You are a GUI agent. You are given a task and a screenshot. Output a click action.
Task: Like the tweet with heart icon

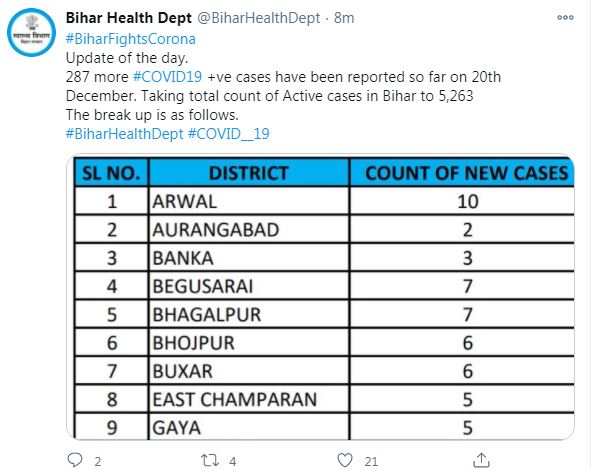(345, 460)
